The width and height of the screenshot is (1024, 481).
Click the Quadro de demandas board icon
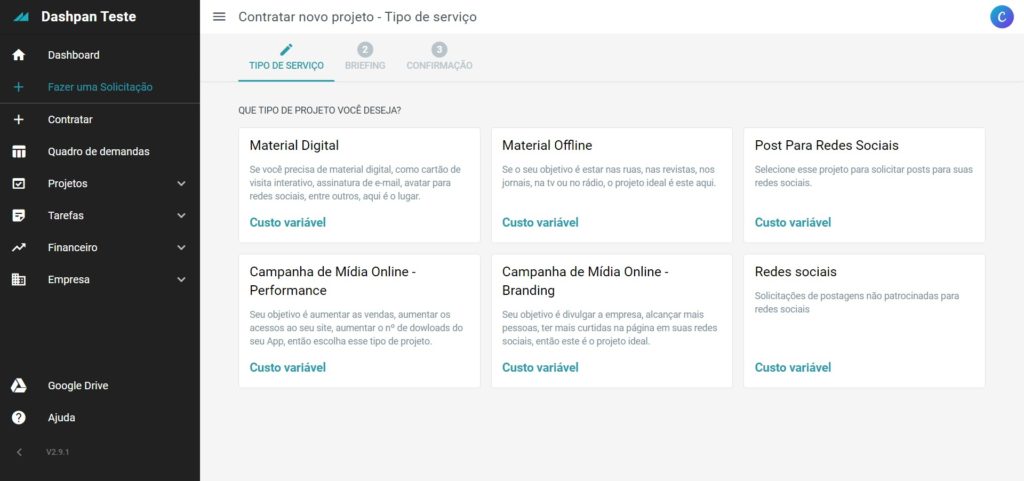[19, 151]
